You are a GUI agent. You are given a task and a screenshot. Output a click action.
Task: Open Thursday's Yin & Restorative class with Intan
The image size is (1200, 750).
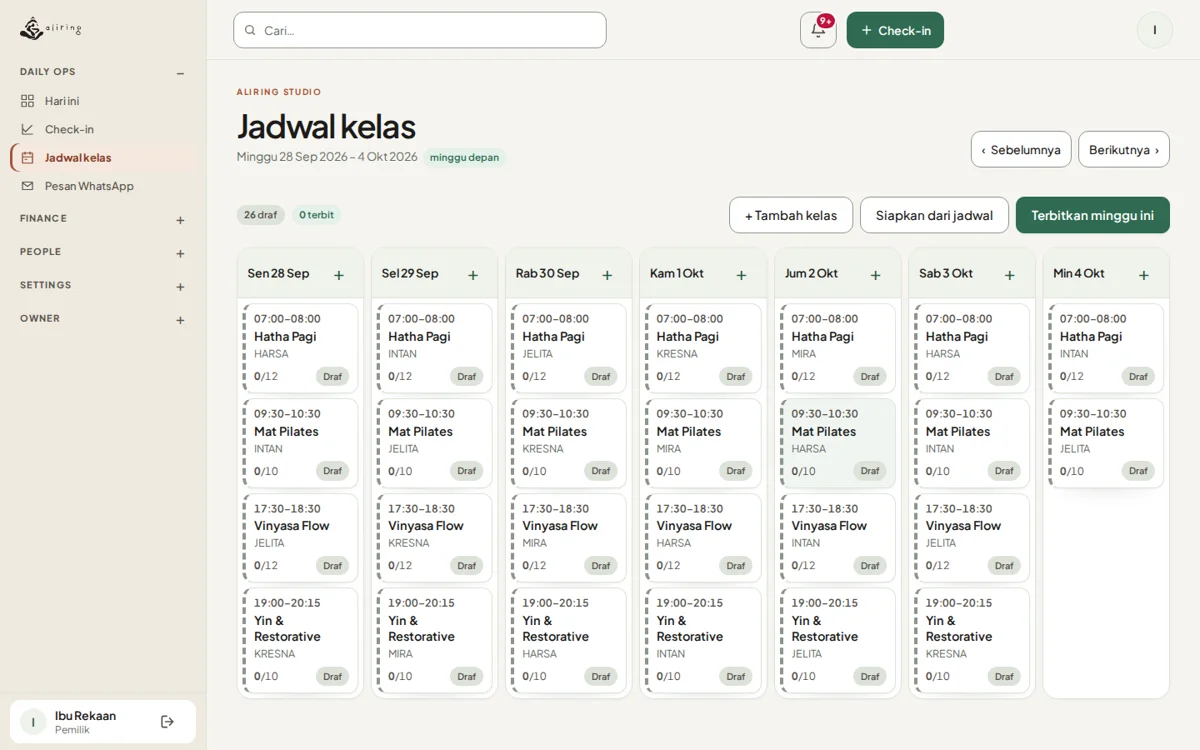tap(703, 641)
